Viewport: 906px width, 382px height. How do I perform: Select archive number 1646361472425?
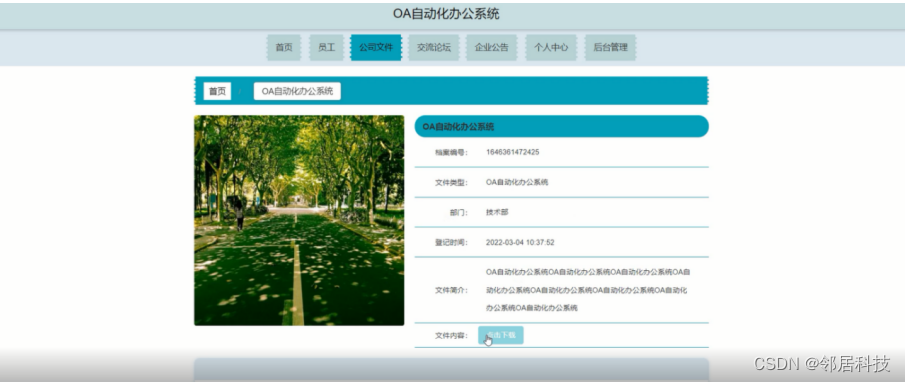pos(513,152)
